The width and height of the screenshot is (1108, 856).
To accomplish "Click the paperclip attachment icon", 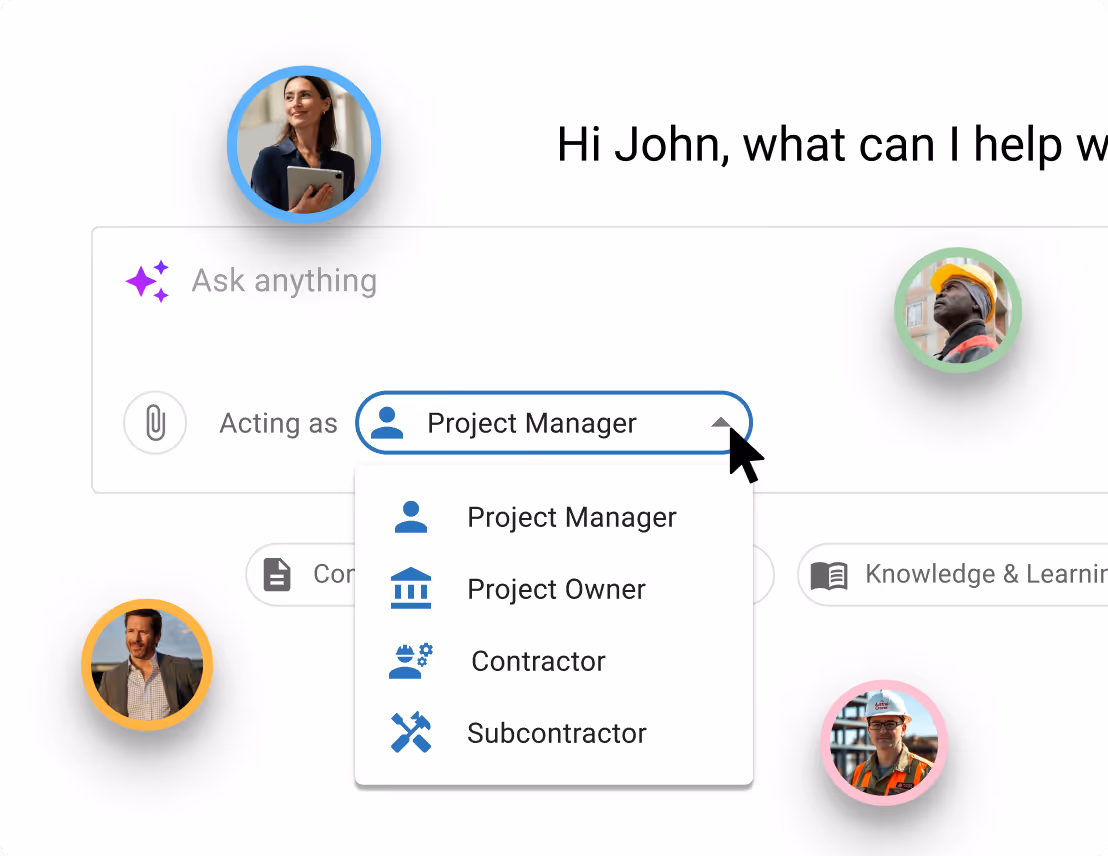I will click(155, 423).
